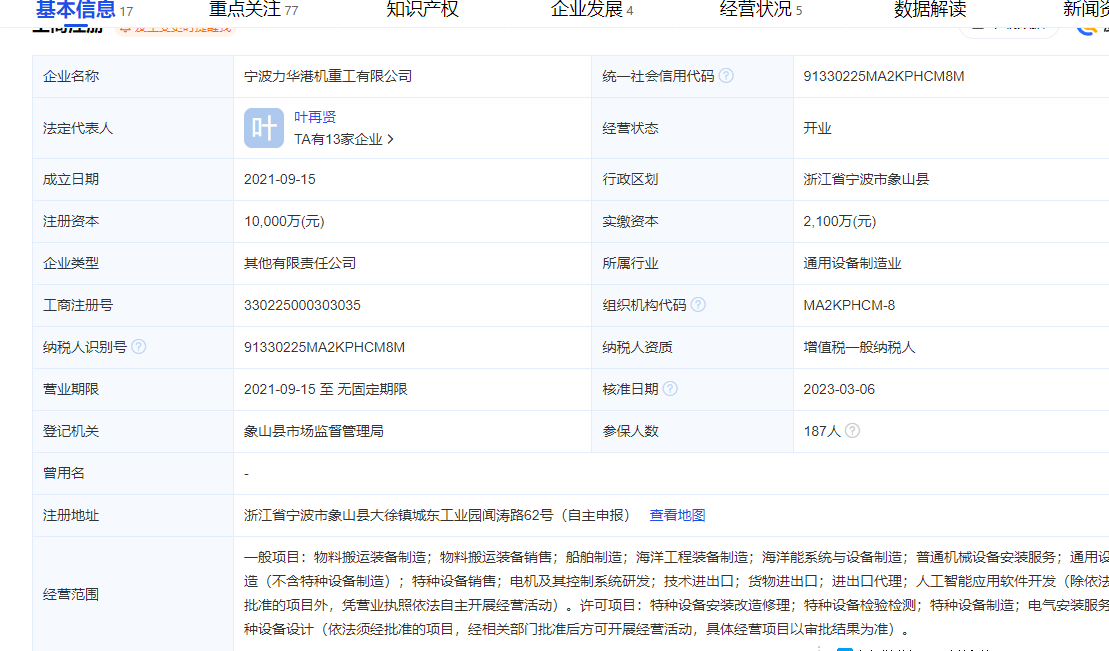Image resolution: width=1109 pixels, height=651 pixels.
Task: Click the 曾用名 field label
Action: pyautogui.click(x=64, y=473)
